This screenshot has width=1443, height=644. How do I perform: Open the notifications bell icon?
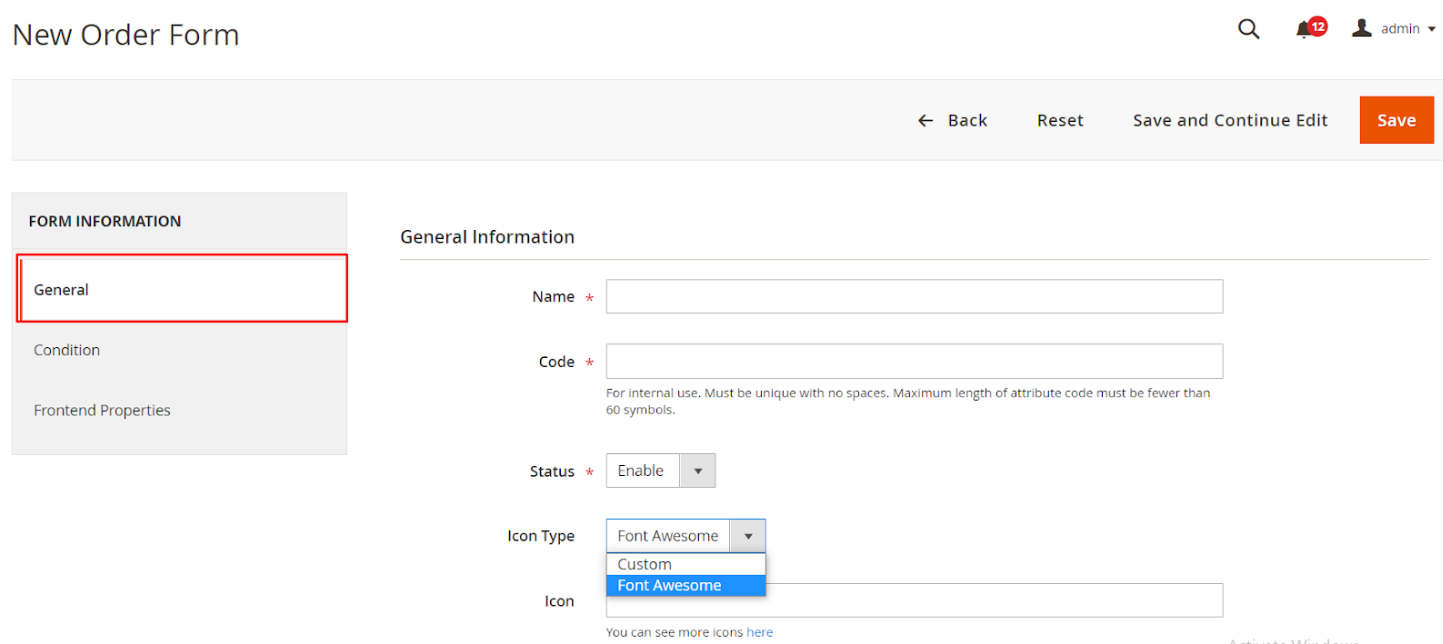pos(1304,30)
